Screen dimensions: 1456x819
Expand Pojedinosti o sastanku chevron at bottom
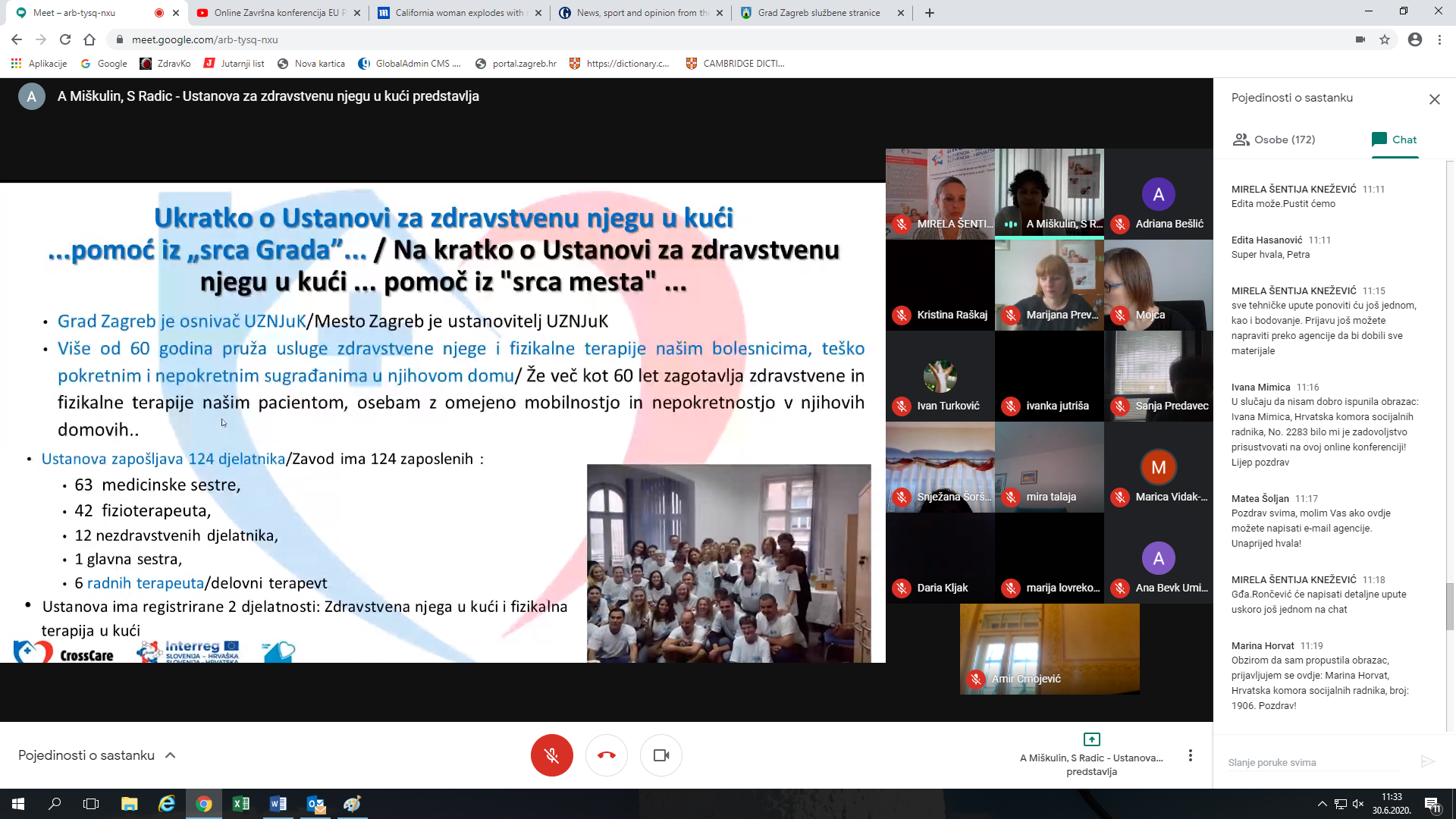(171, 755)
